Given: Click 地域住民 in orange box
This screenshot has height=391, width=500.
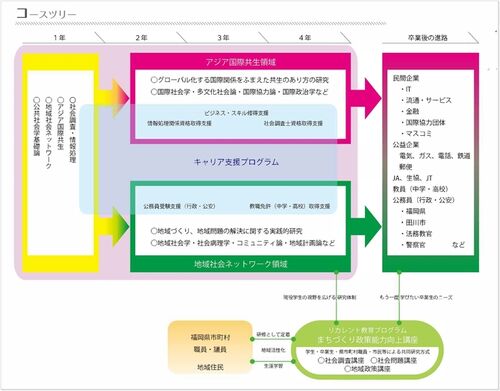Looking at the screenshot, I should click(210, 367).
